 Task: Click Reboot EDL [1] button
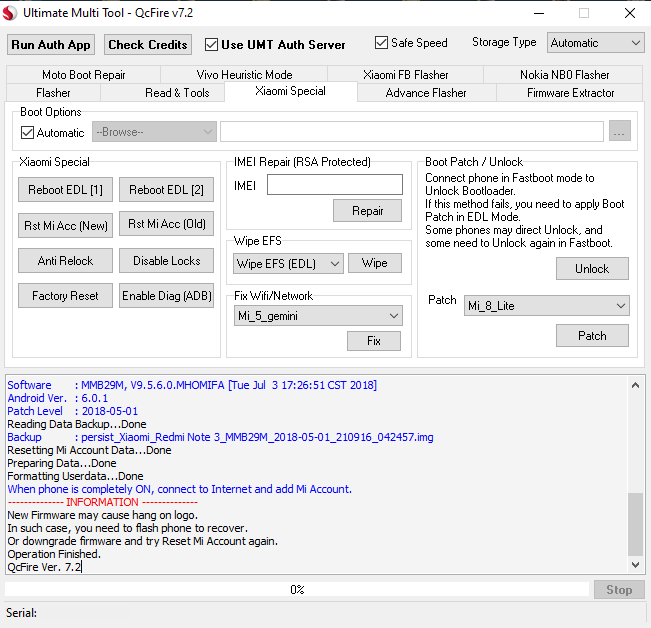coord(65,190)
